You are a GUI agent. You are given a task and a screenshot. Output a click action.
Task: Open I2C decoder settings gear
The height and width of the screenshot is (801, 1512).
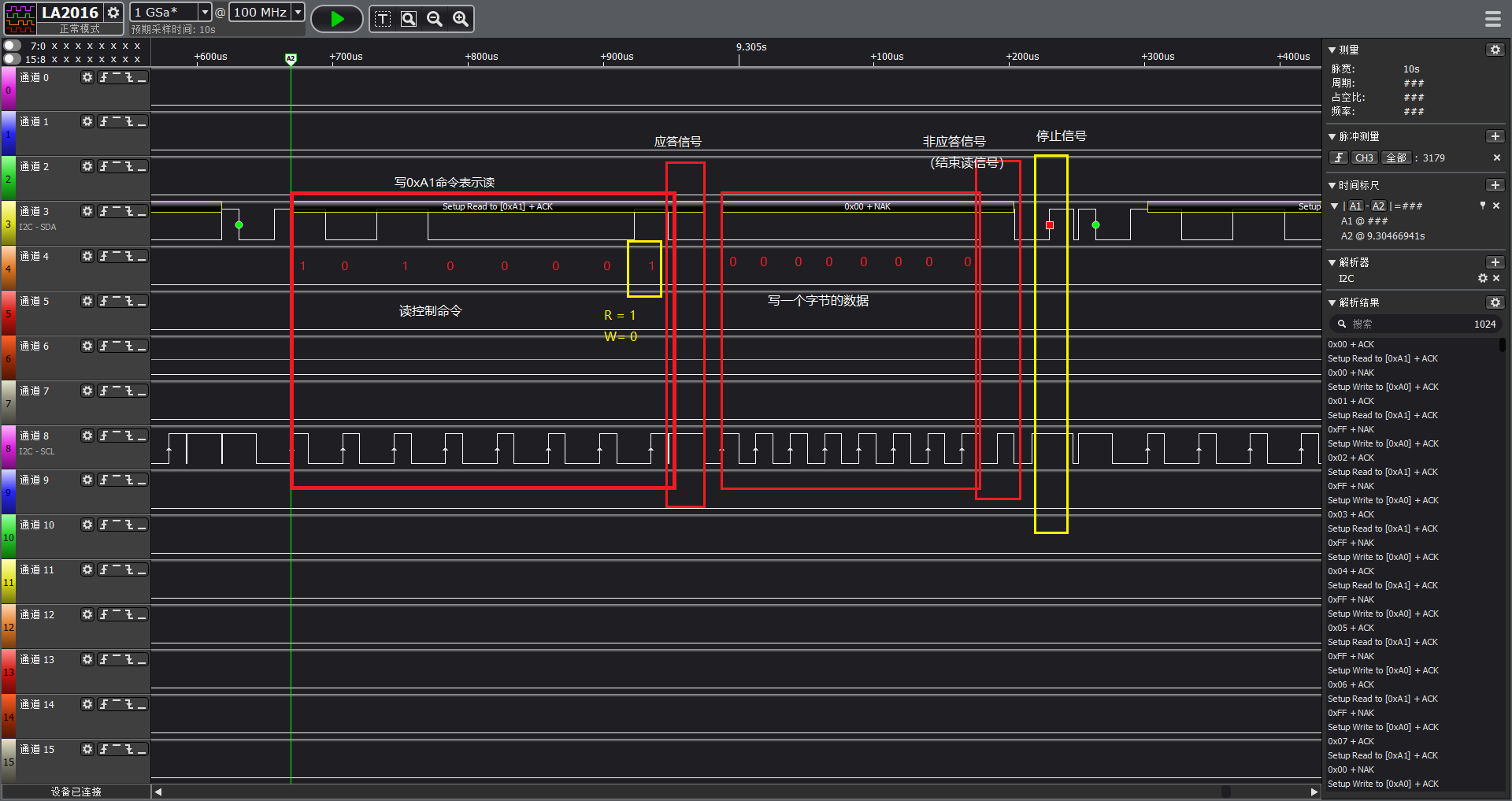[1482, 278]
